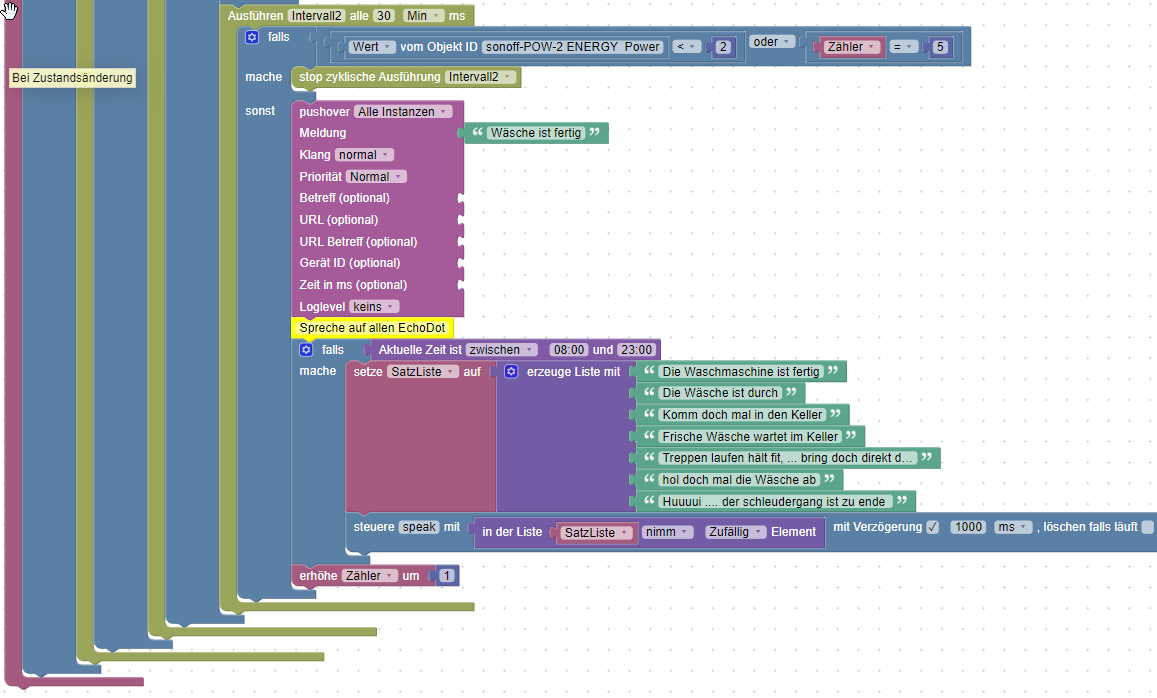Open gear mutator on time-check falls block
Image resolution: width=1157 pixels, height=698 pixels.
point(306,350)
